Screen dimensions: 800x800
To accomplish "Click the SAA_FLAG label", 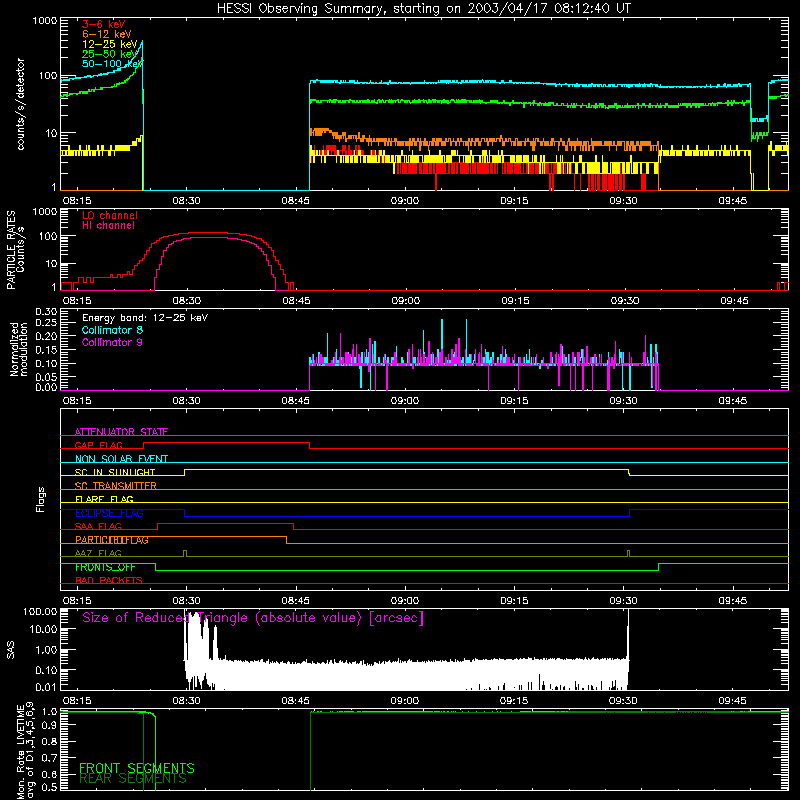I will pyautogui.click(x=98, y=526).
